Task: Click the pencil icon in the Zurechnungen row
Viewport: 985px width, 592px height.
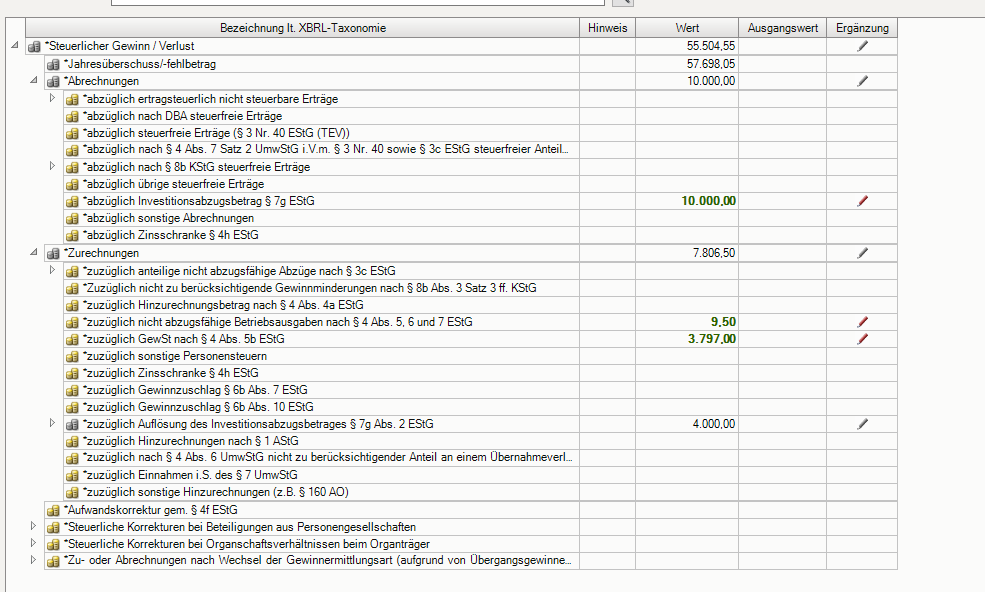Action: pos(863,253)
